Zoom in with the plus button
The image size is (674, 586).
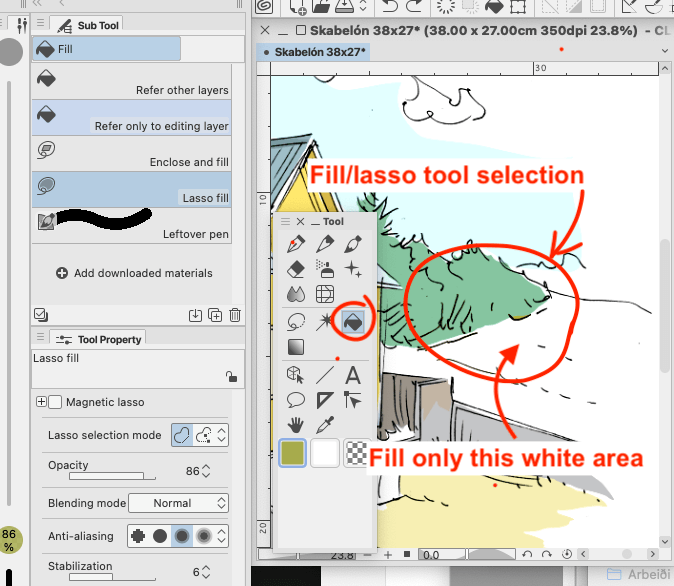tap(388, 555)
